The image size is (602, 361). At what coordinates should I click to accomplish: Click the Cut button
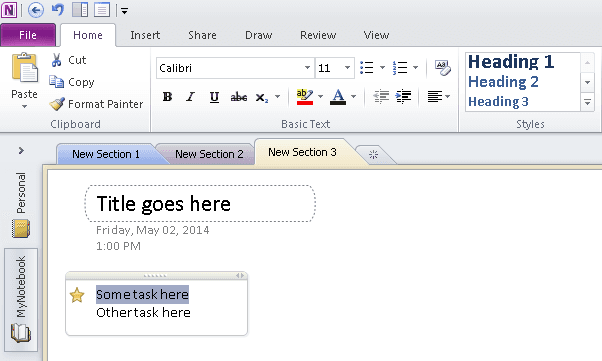pyautogui.click(x=68, y=60)
